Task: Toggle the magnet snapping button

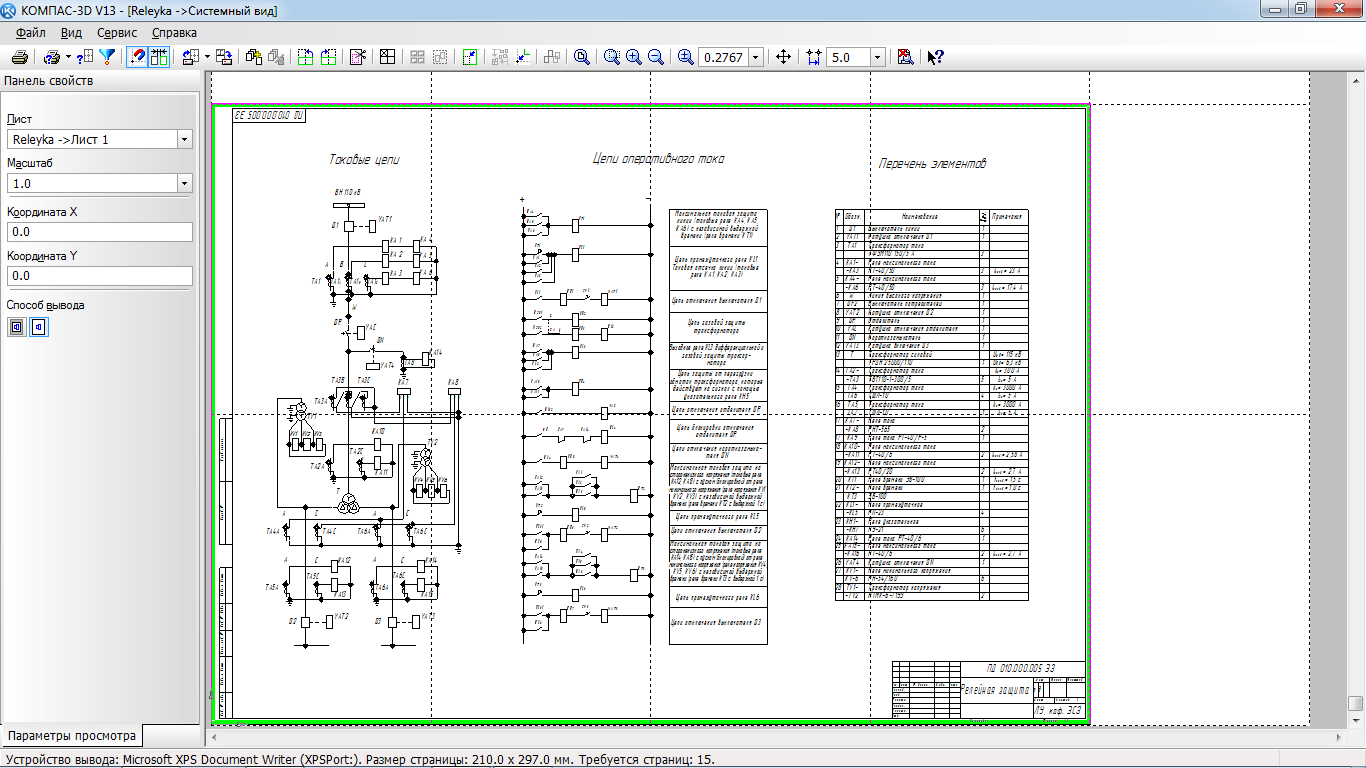Action: pos(138,57)
